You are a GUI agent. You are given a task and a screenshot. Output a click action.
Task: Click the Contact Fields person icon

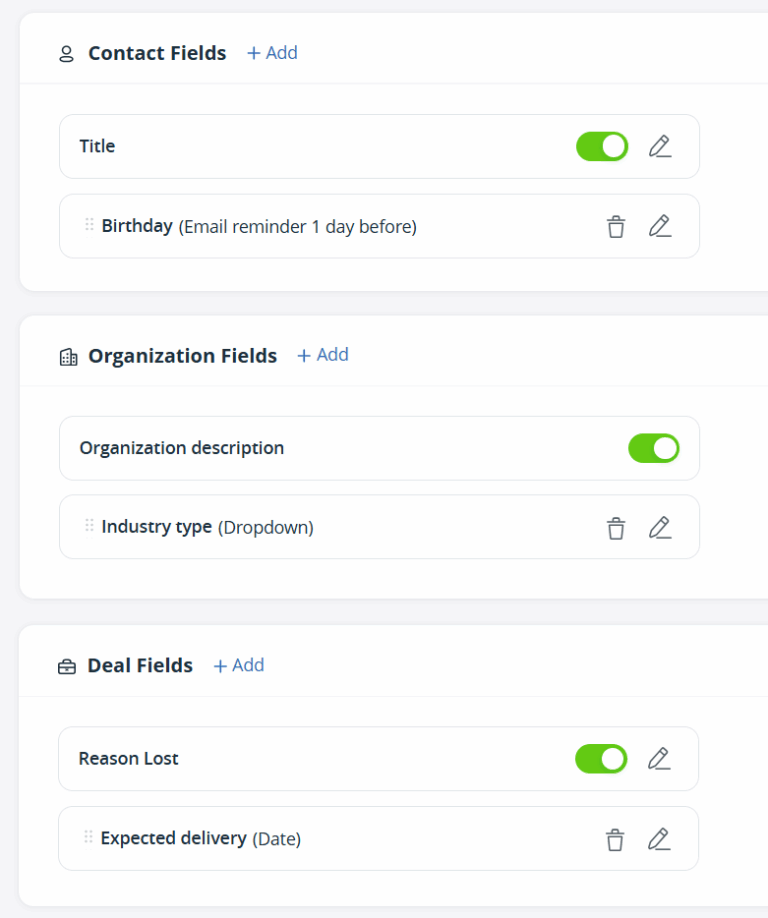click(x=66, y=53)
